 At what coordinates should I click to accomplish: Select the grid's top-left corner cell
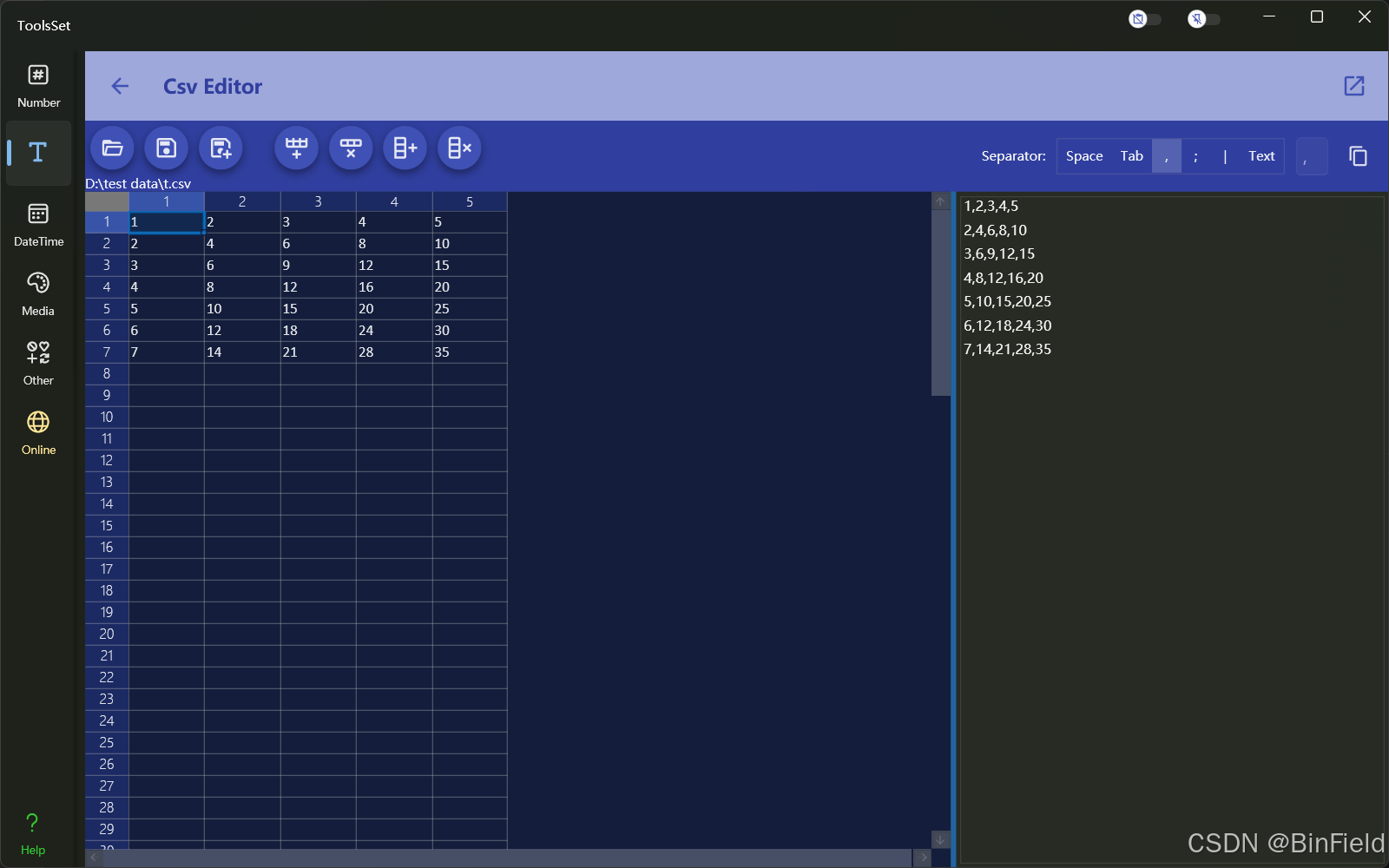click(x=107, y=201)
